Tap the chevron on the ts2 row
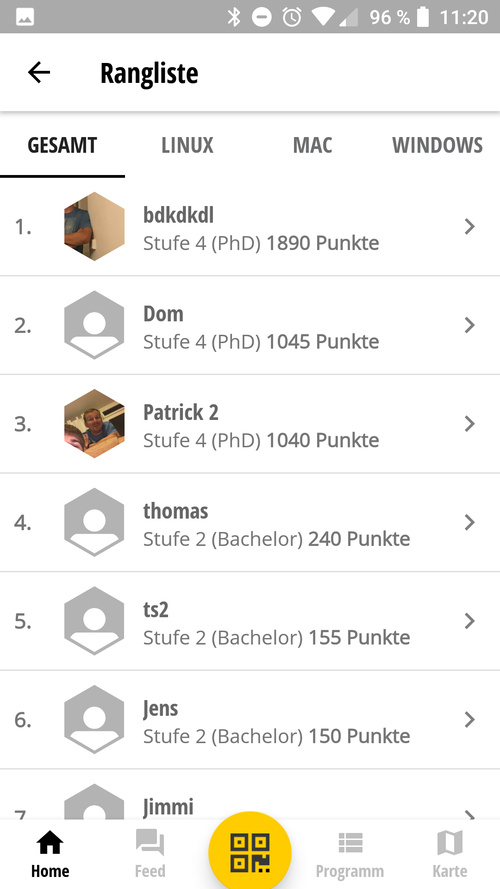 (469, 621)
